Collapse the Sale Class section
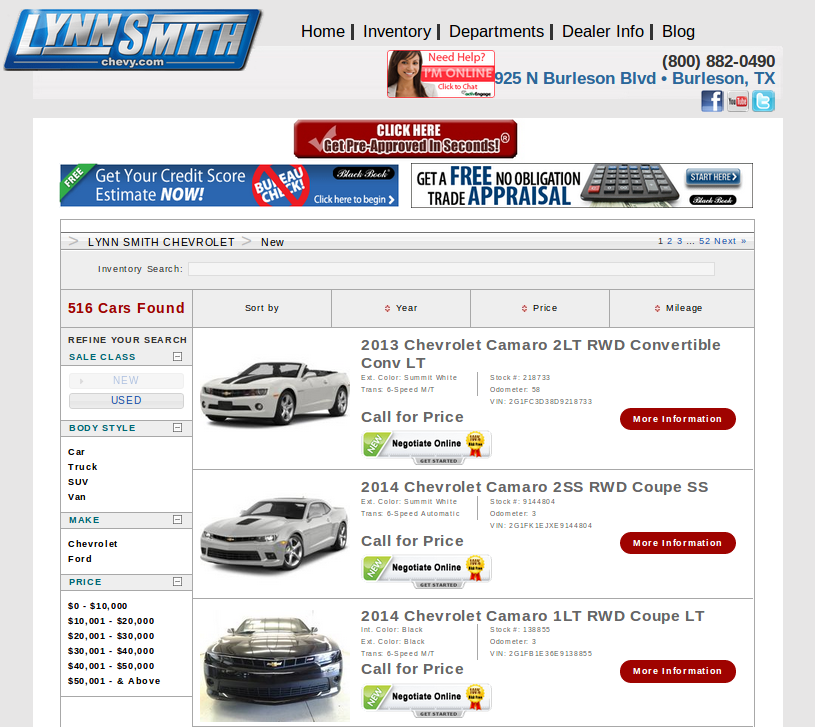The width and height of the screenshot is (815, 727). [x=178, y=356]
